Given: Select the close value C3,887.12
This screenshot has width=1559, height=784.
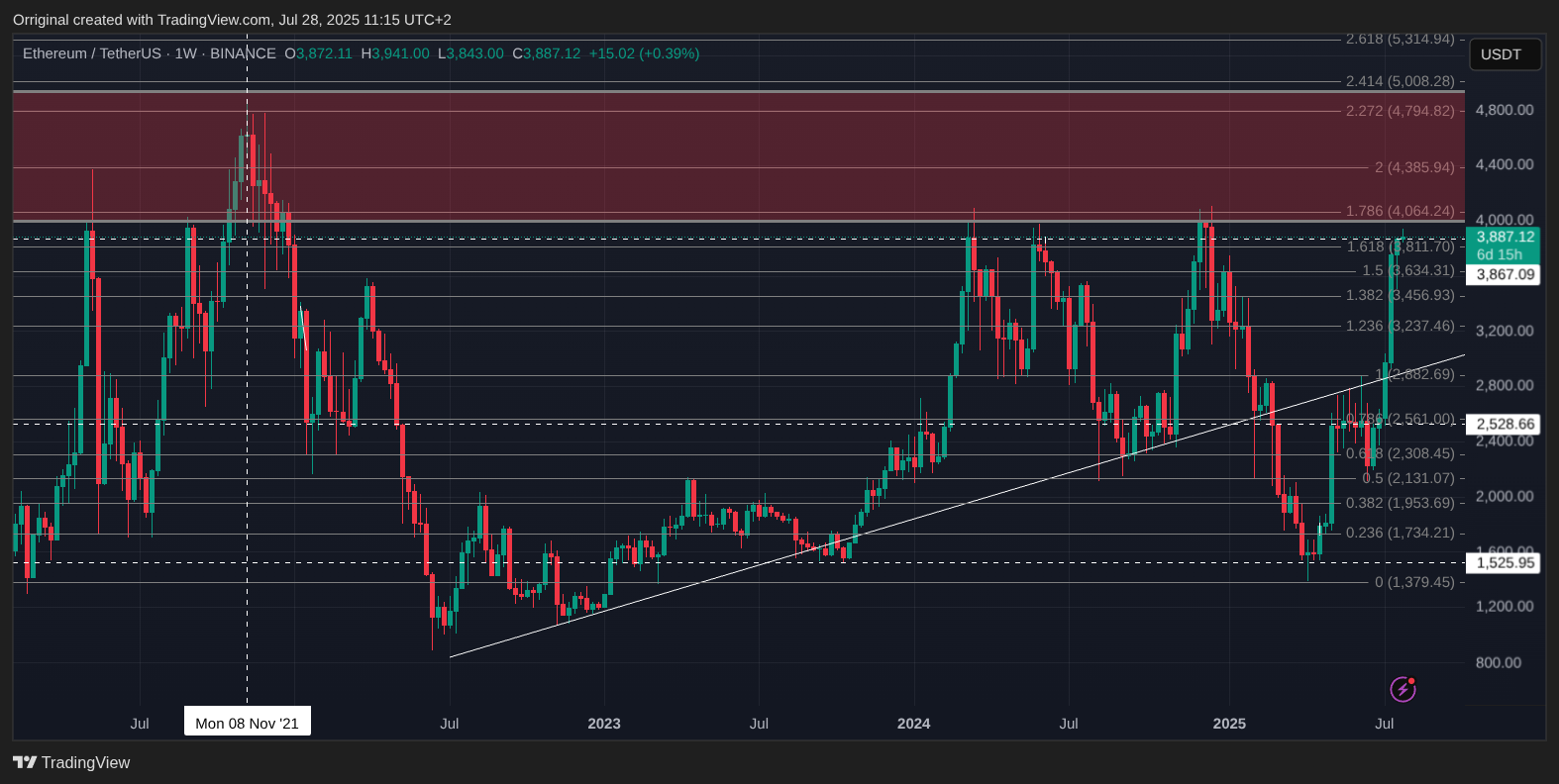Looking at the screenshot, I should (546, 53).
